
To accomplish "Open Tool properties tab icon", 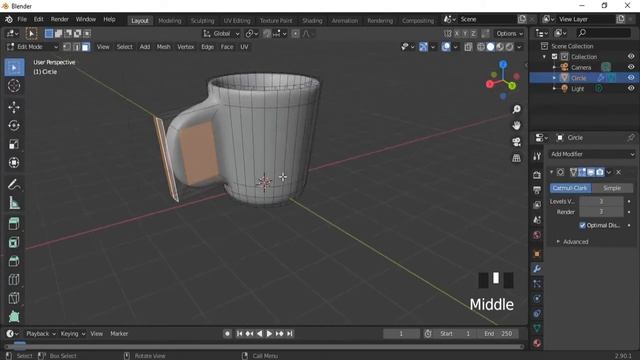I will tap(537, 156).
